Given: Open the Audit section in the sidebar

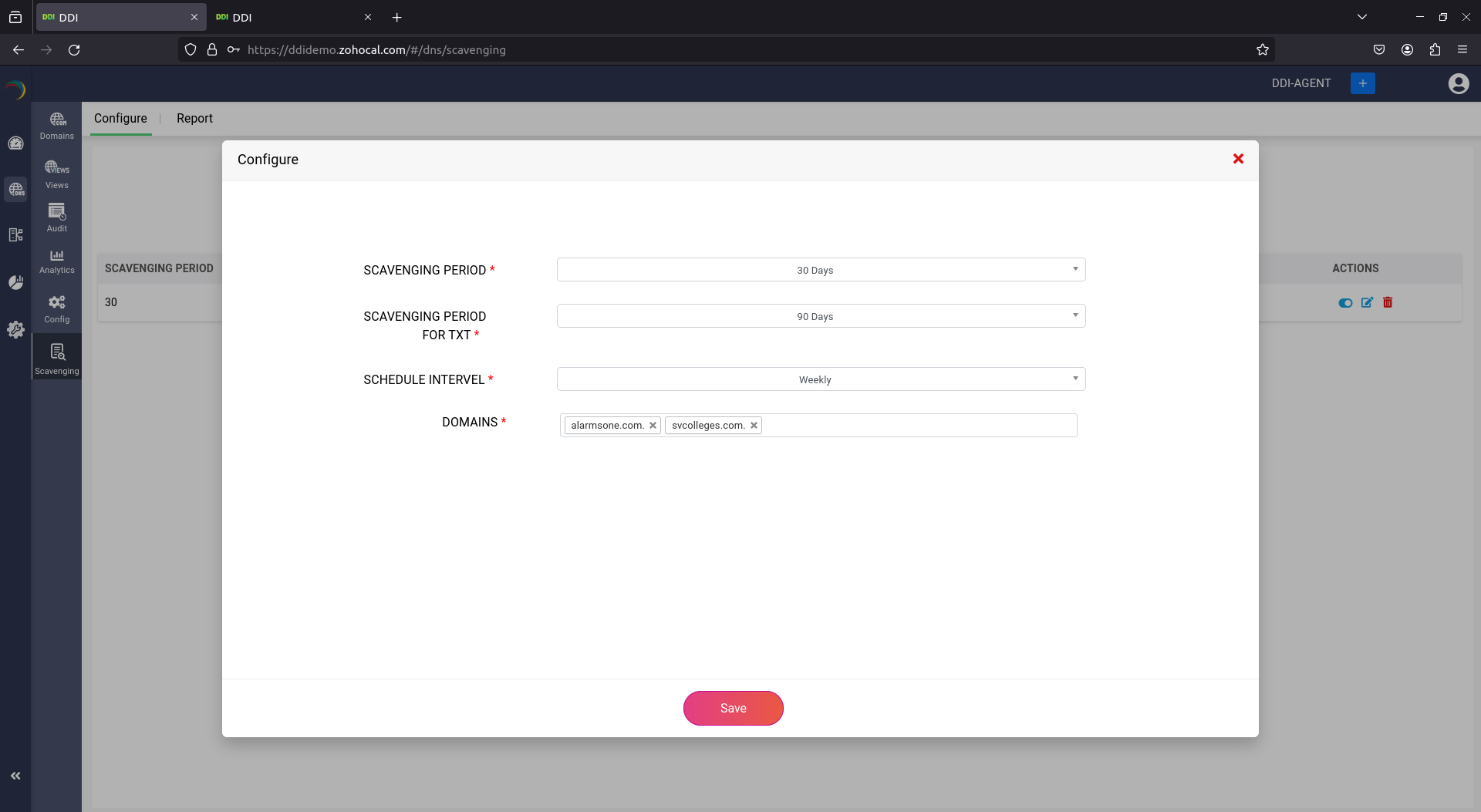Looking at the screenshot, I should click(57, 217).
